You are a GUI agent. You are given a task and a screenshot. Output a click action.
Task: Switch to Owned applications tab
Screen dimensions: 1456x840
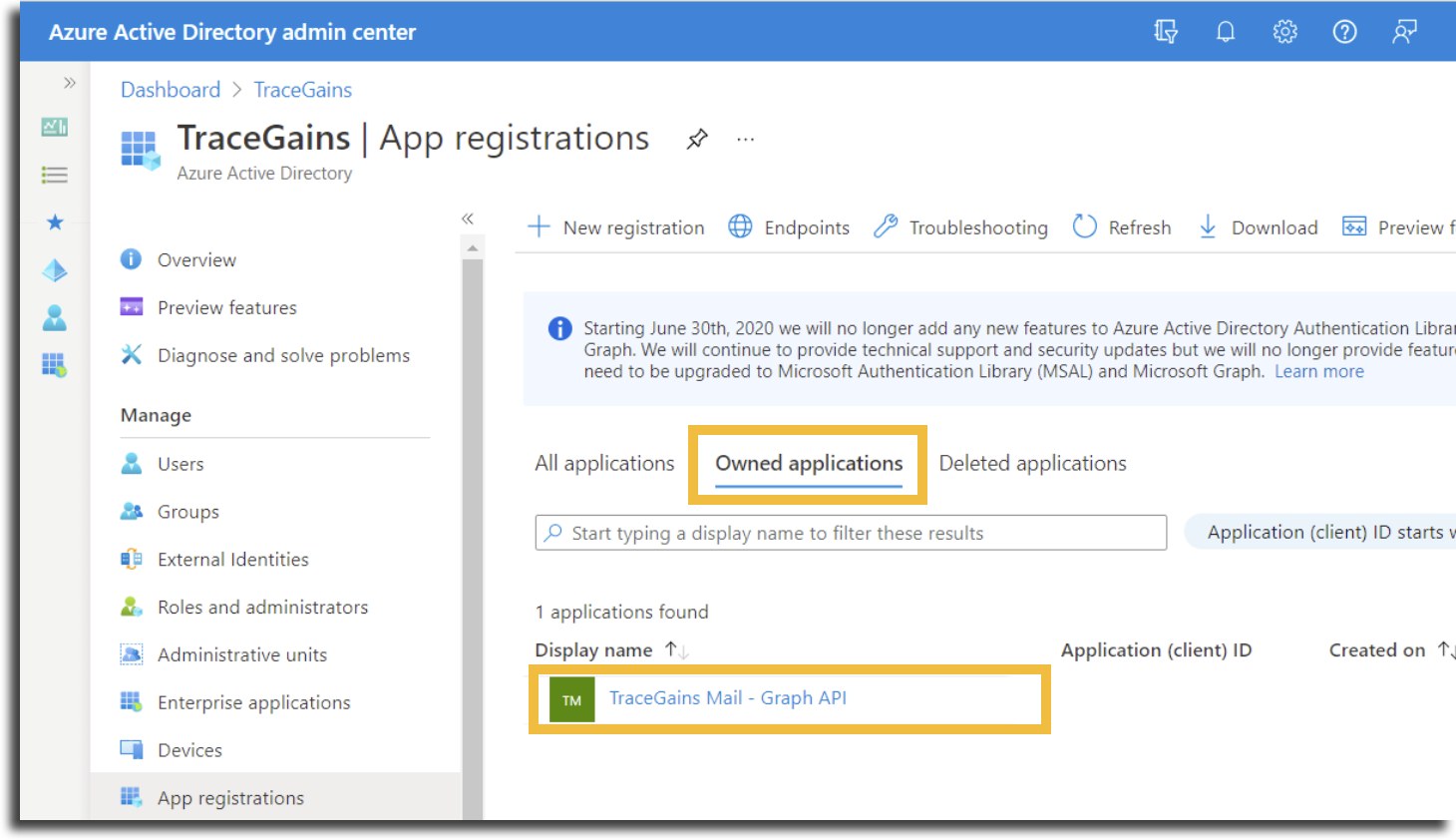click(x=809, y=464)
